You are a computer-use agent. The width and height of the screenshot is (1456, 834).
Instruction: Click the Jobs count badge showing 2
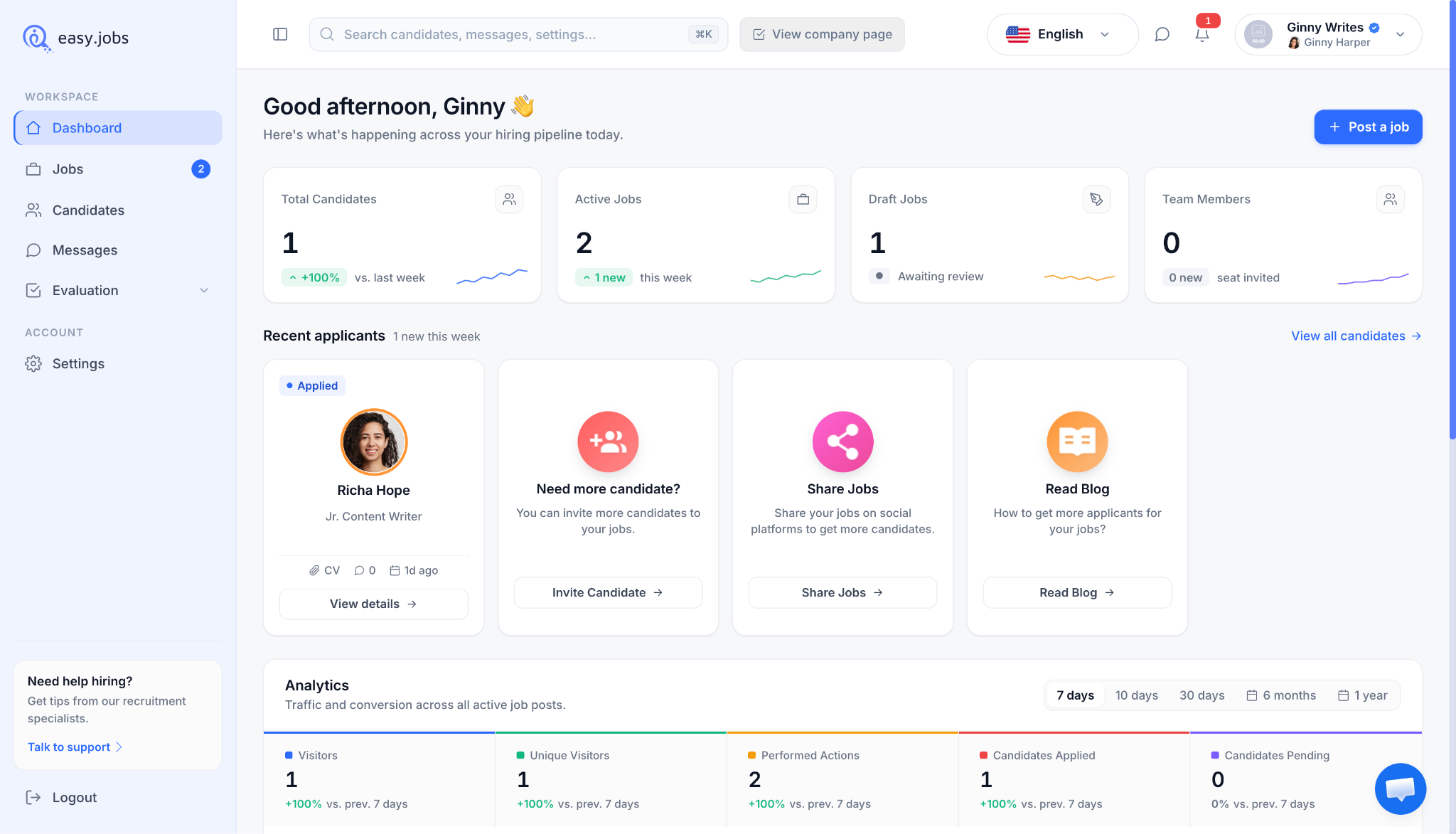click(x=201, y=169)
